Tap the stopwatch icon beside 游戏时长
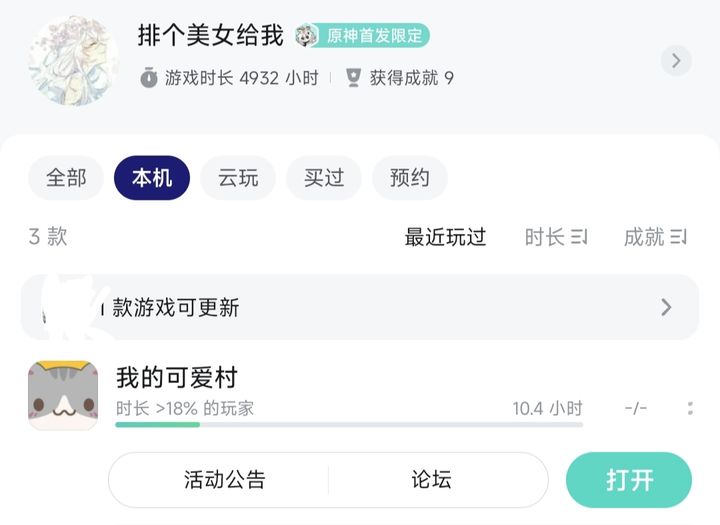Viewport: 720px width, 525px height. point(149,78)
